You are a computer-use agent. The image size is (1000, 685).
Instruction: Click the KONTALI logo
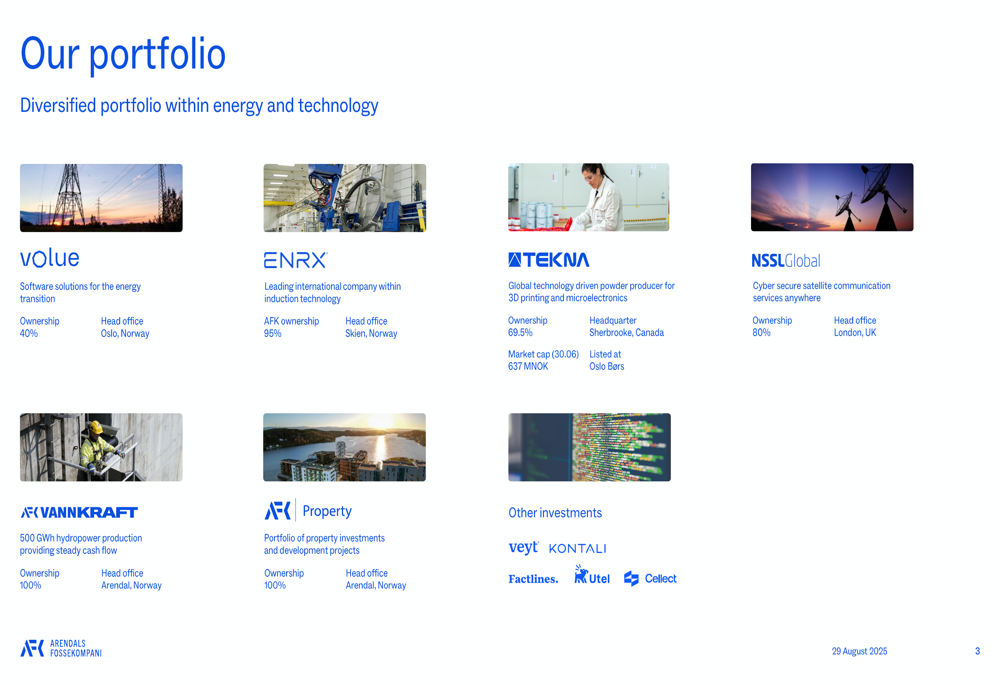click(577, 549)
